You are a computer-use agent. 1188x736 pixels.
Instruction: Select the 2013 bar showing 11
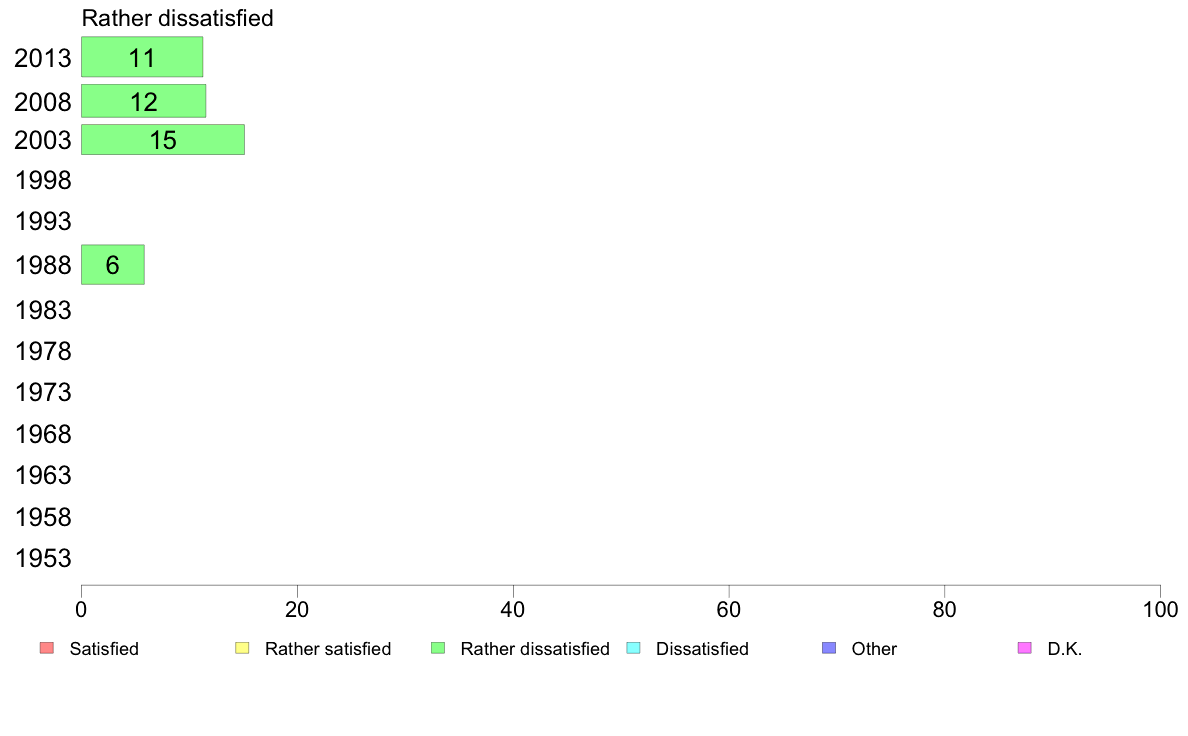click(x=142, y=57)
